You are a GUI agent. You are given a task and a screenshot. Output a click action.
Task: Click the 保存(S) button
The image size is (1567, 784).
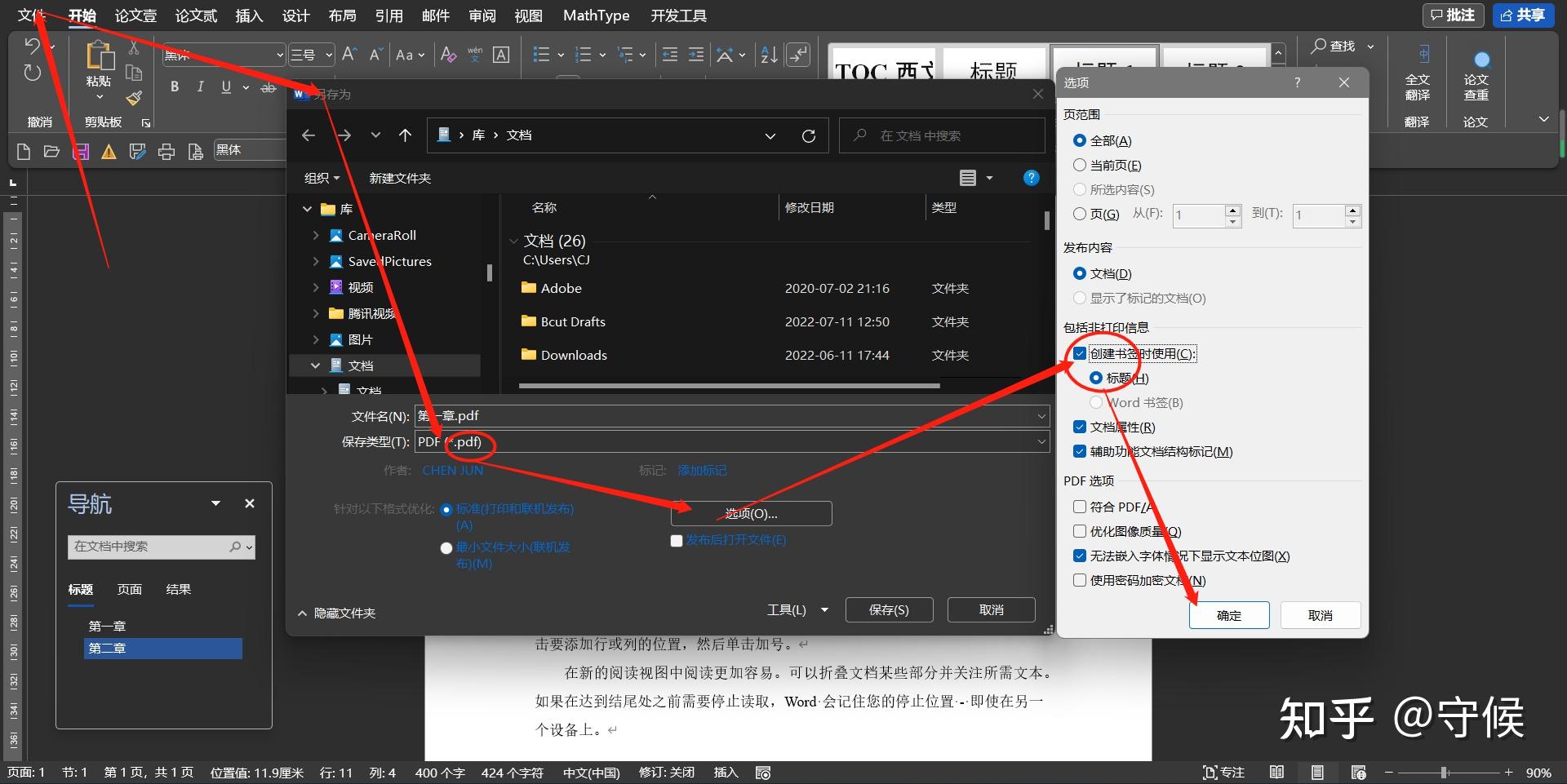click(x=889, y=610)
